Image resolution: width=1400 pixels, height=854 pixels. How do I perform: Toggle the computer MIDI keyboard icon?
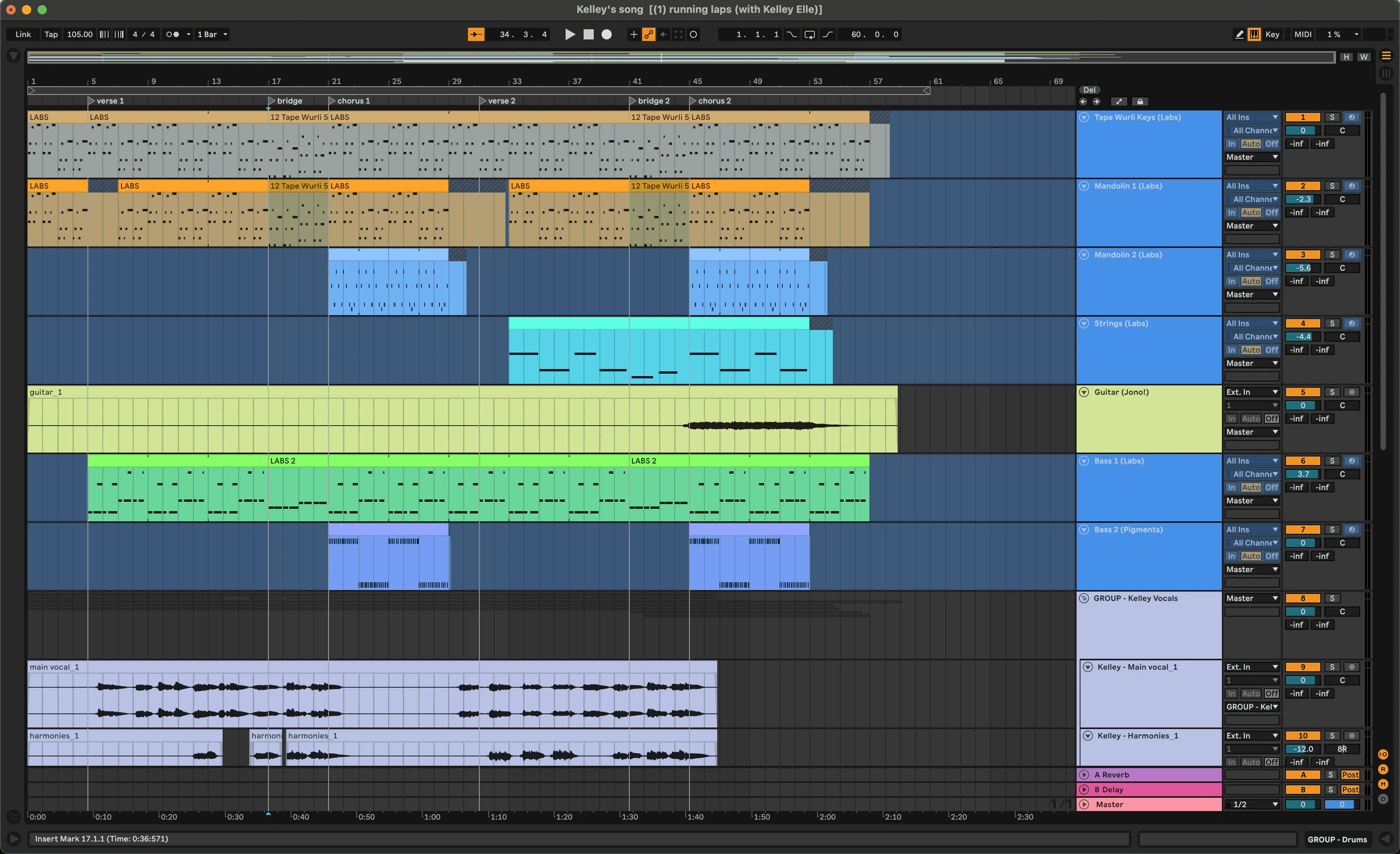tap(1254, 35)
